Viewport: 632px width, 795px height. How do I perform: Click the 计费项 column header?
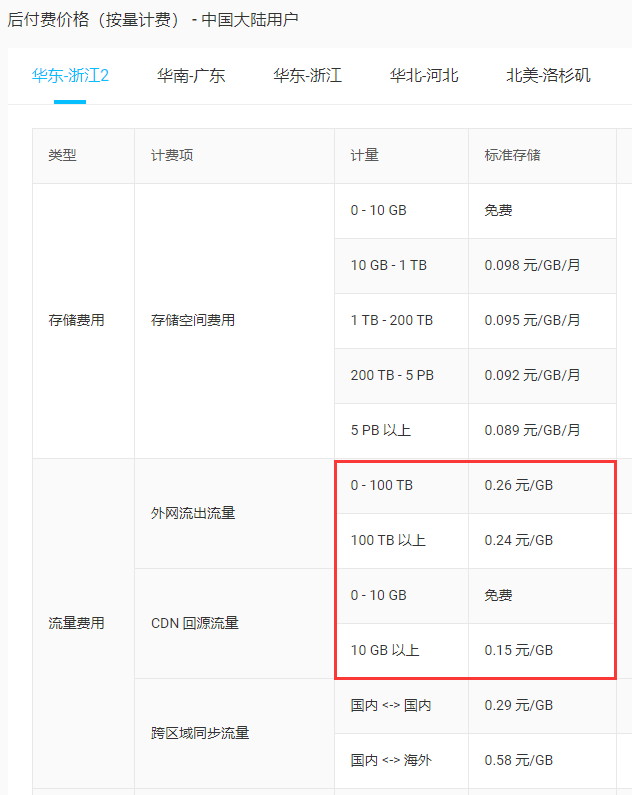tap(172, 156)
